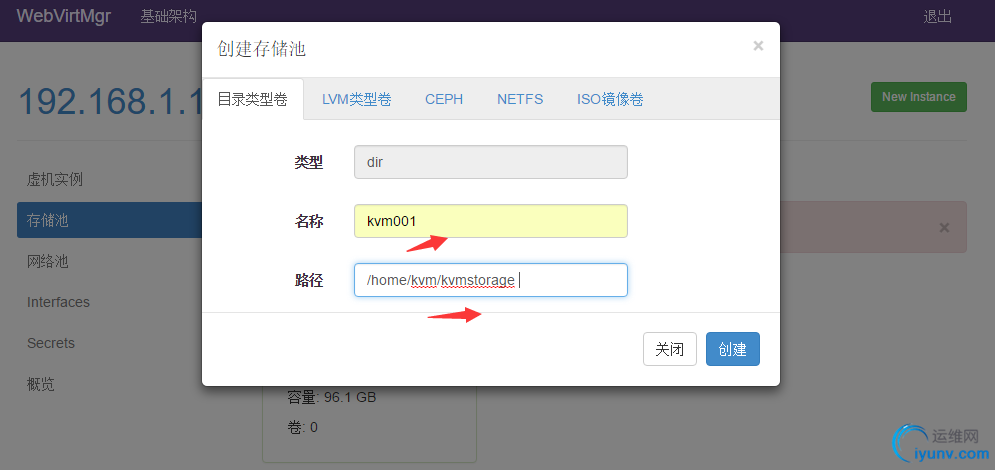The width and height of the screenshot is (995, 470).
Task: Open the LVM类型卷 tab
Action: (x=356, y=99)
